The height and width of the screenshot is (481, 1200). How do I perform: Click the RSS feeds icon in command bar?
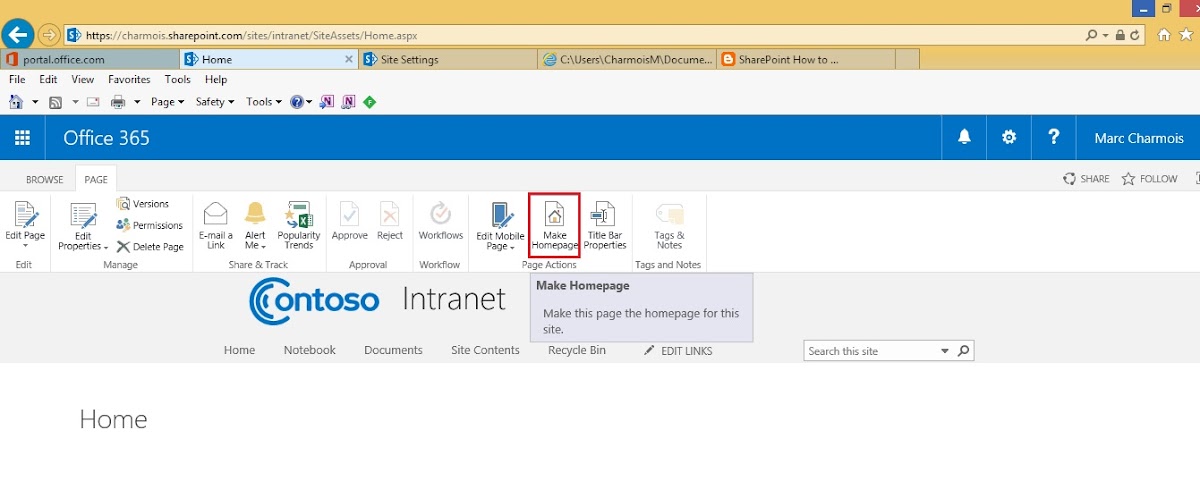[x=56, y=102]
